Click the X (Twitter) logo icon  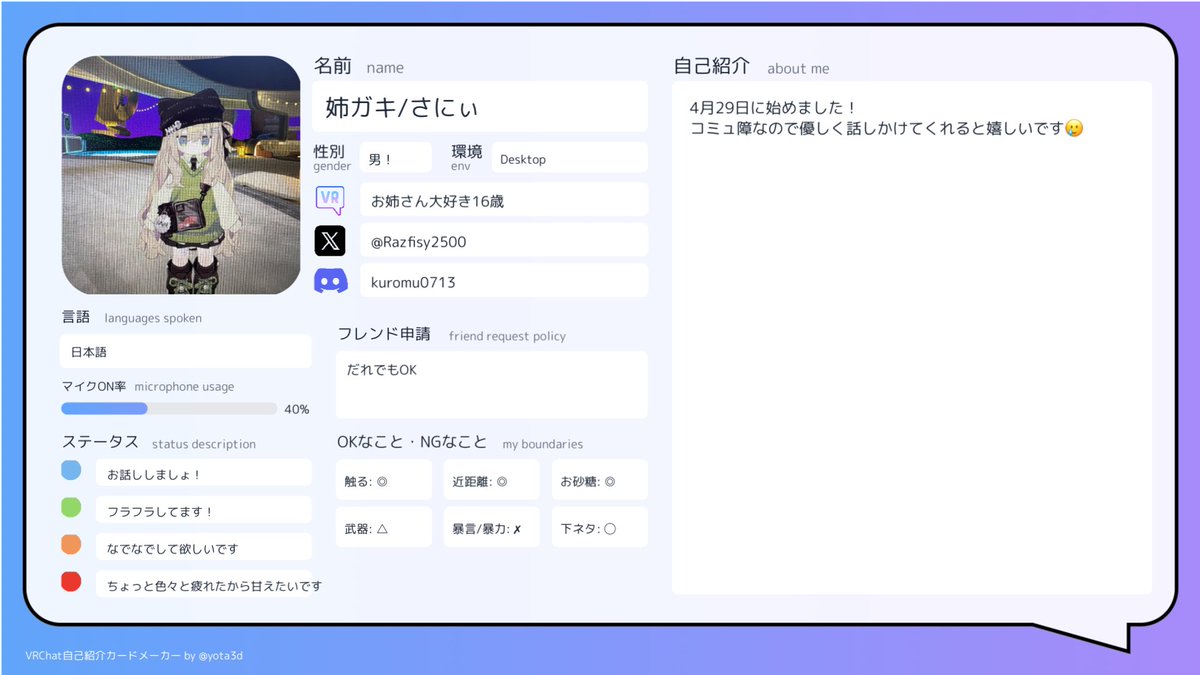[330, 241]
